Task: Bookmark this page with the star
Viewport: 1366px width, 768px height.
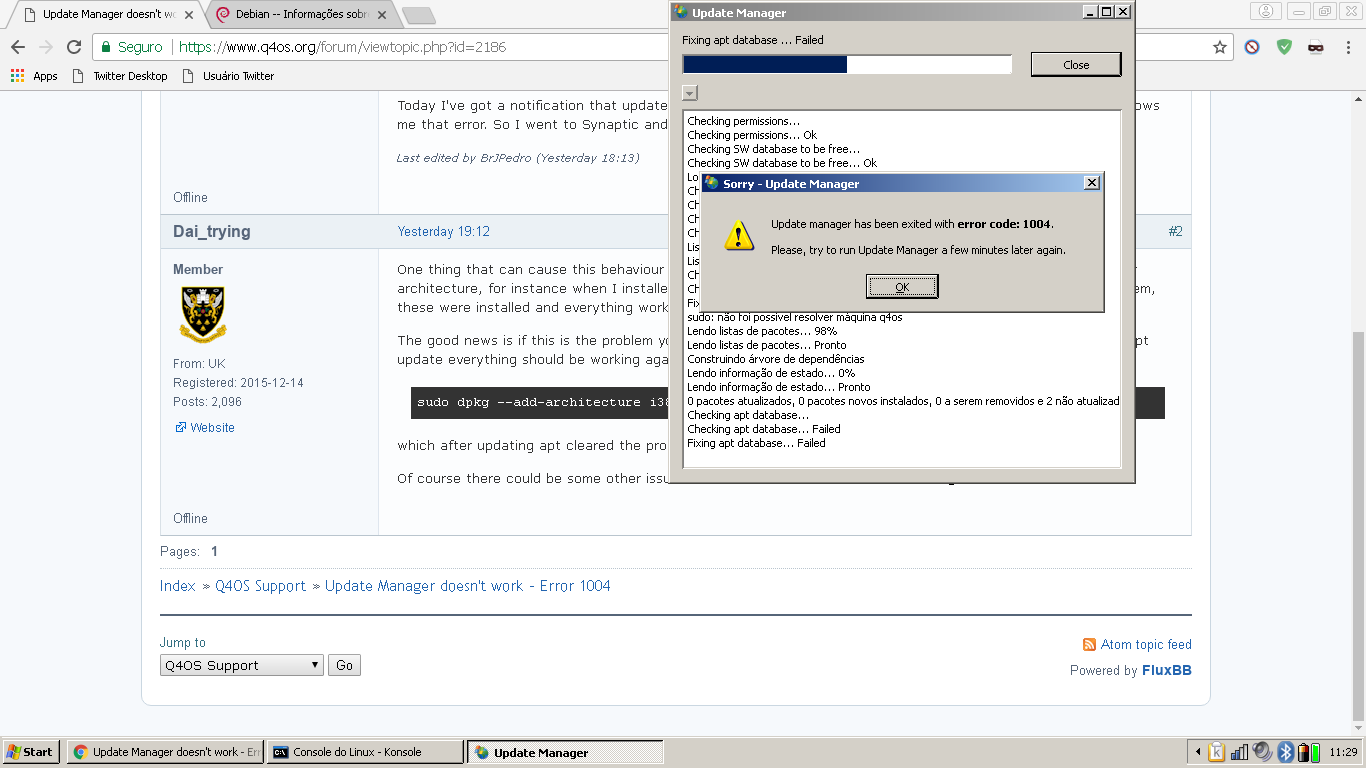Action: pos(1220,47)
